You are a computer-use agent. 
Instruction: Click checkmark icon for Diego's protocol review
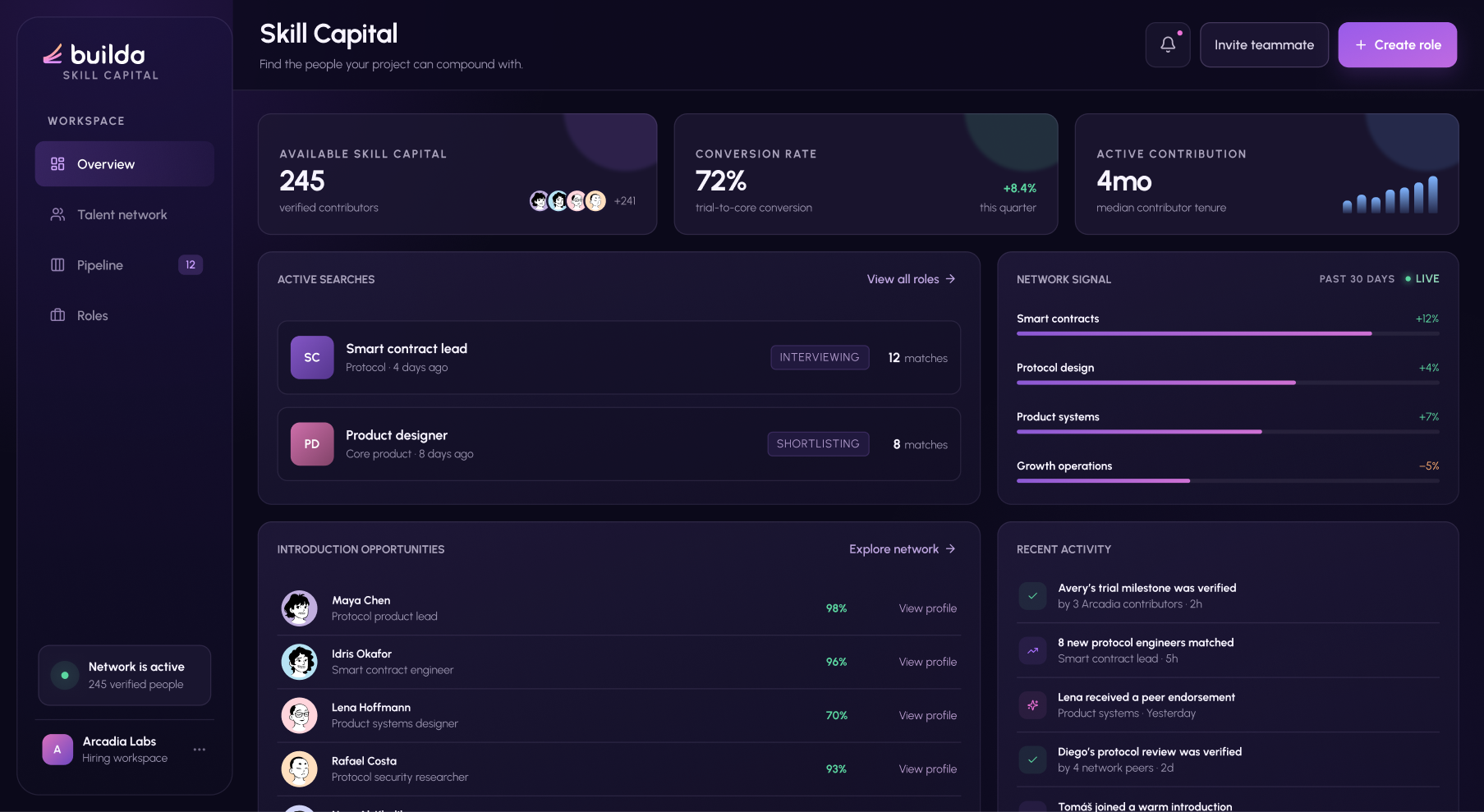tap(1032, 759)
